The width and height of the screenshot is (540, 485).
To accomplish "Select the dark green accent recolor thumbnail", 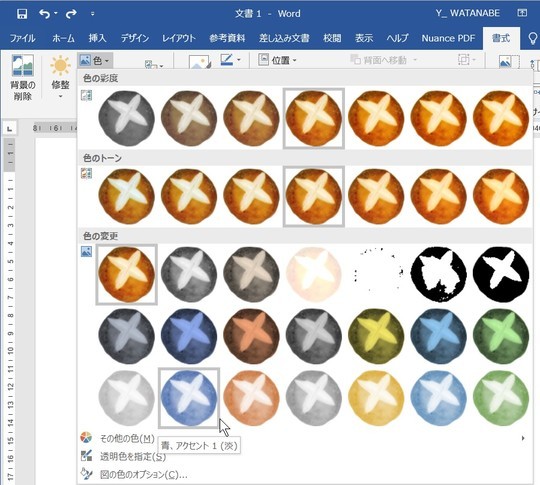I will (501, 336).
